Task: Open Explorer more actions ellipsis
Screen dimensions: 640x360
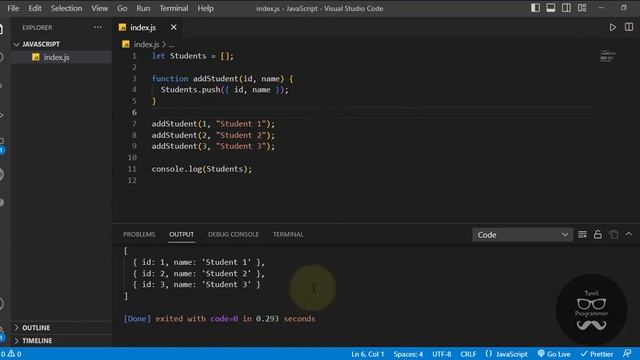Action: coord(98,27)
